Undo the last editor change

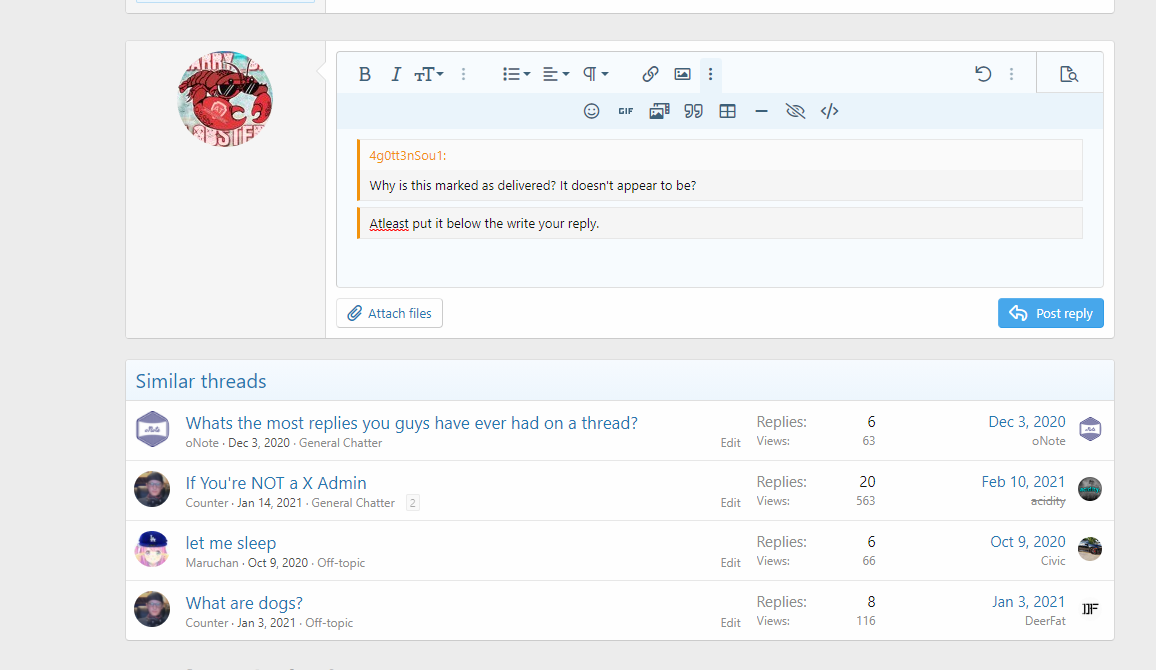tap(983, 74)
